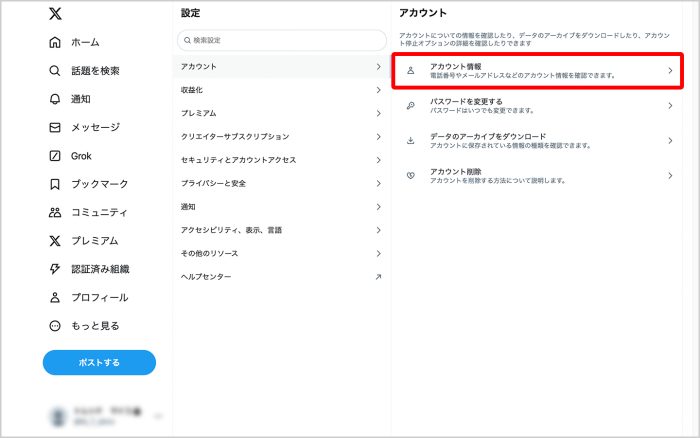The height and width of the screenshot is (438, 700).
Task: Open 通知 bell icon in sidebar
Action: (x=55, y=99)
